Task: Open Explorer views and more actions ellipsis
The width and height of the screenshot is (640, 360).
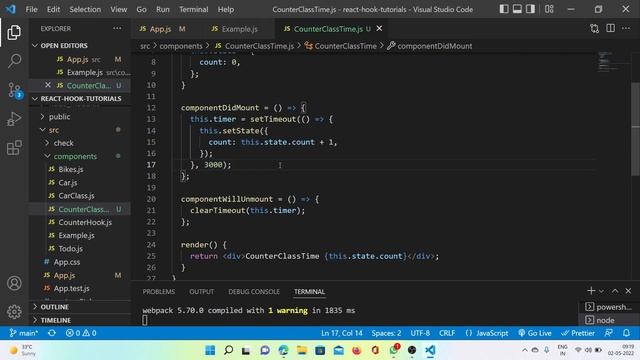Action: tap(117, 29)
